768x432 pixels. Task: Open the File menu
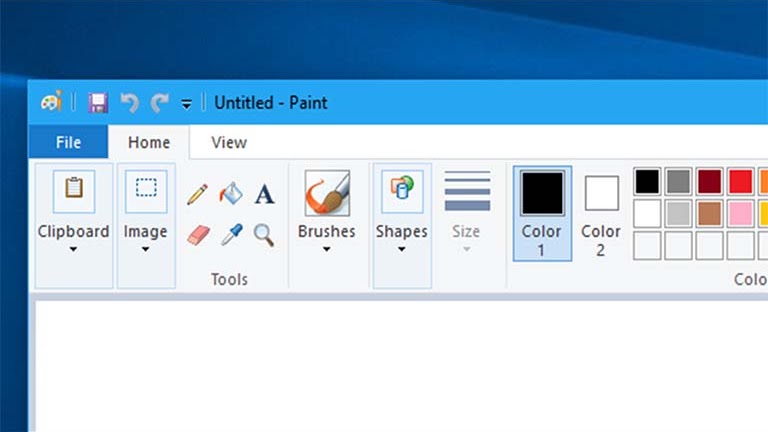[68, 142]
